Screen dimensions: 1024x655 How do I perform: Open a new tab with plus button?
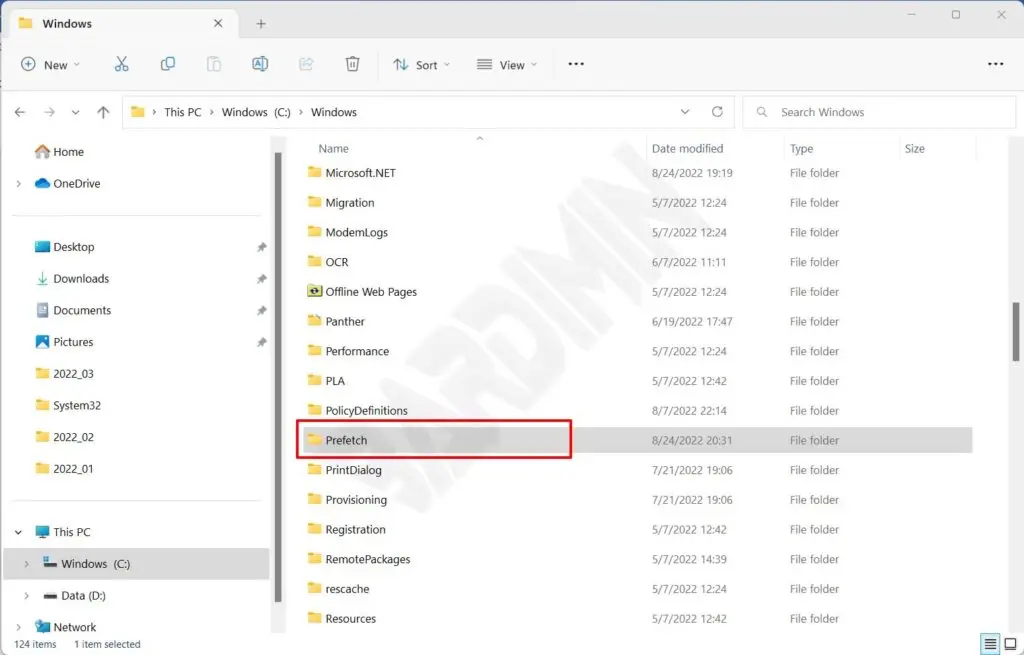click(x=261, y=24)
